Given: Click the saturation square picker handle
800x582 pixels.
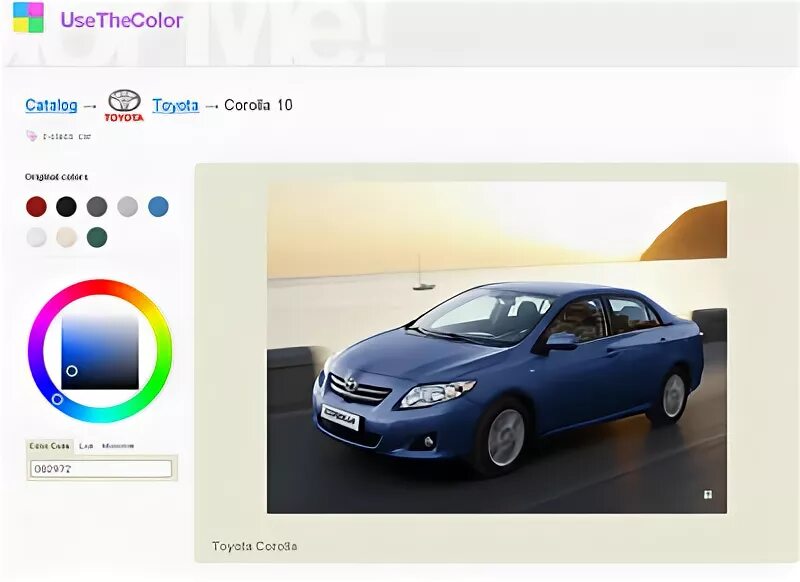Looking at the screenshot, I should [x=72, y=371].
